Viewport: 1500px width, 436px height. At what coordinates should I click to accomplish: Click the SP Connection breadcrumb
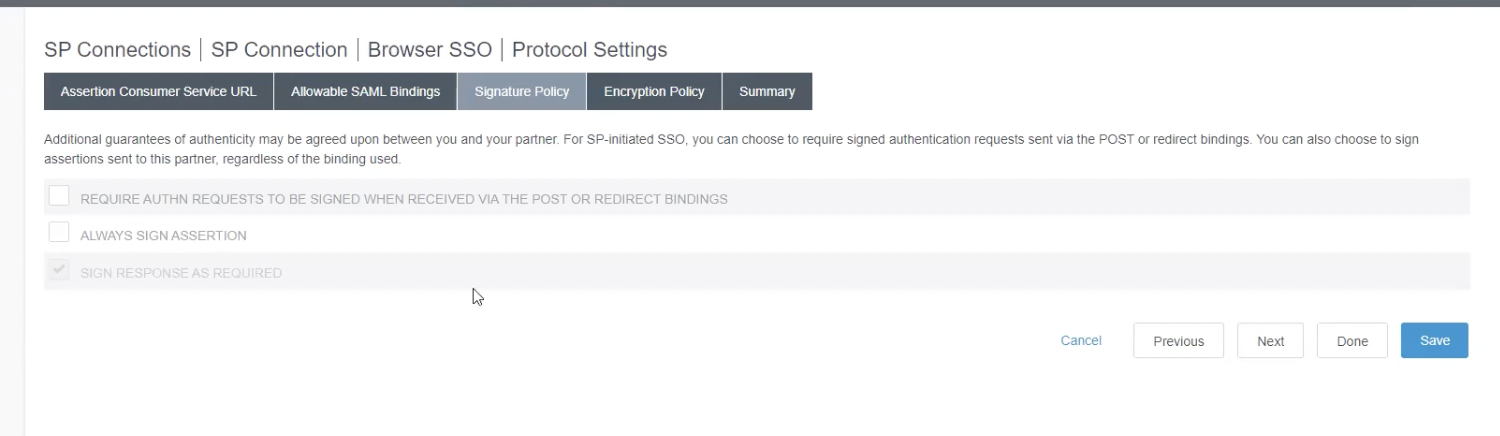[x=279, y=50]
